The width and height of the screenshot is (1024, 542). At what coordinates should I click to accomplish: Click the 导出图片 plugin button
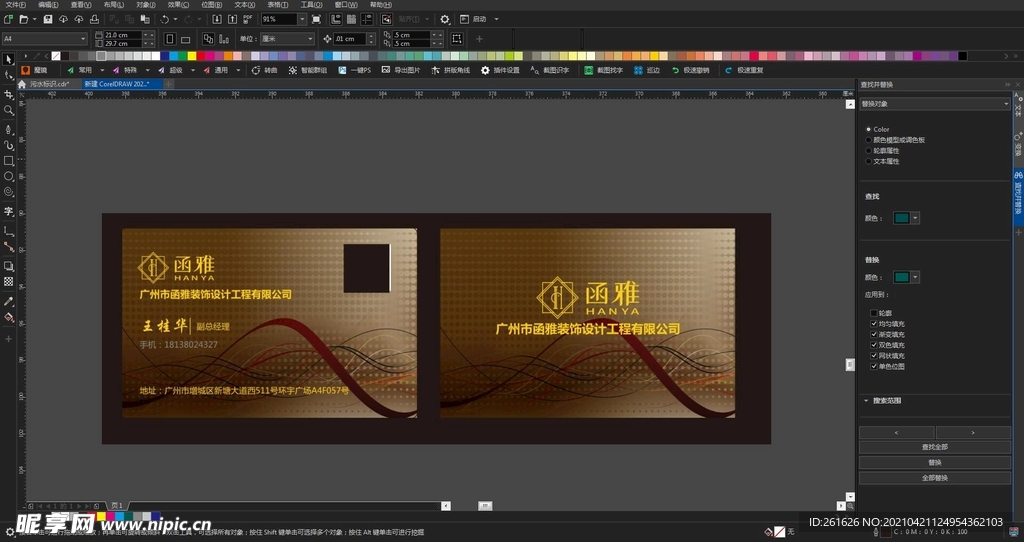click(x=401, y=71)
